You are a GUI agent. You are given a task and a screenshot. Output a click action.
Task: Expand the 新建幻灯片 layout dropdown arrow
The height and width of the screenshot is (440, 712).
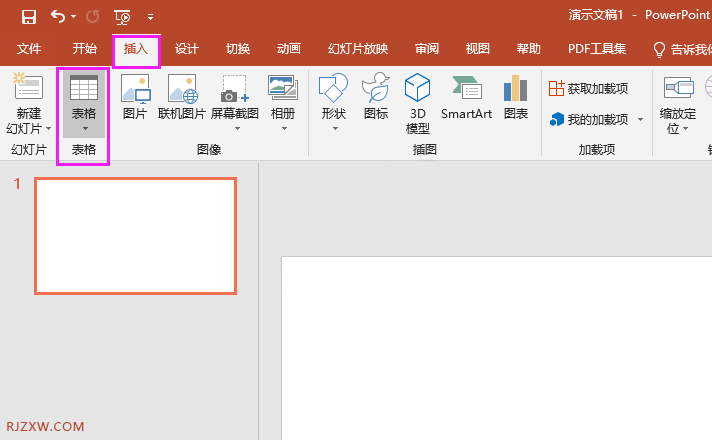click(48, 129)
